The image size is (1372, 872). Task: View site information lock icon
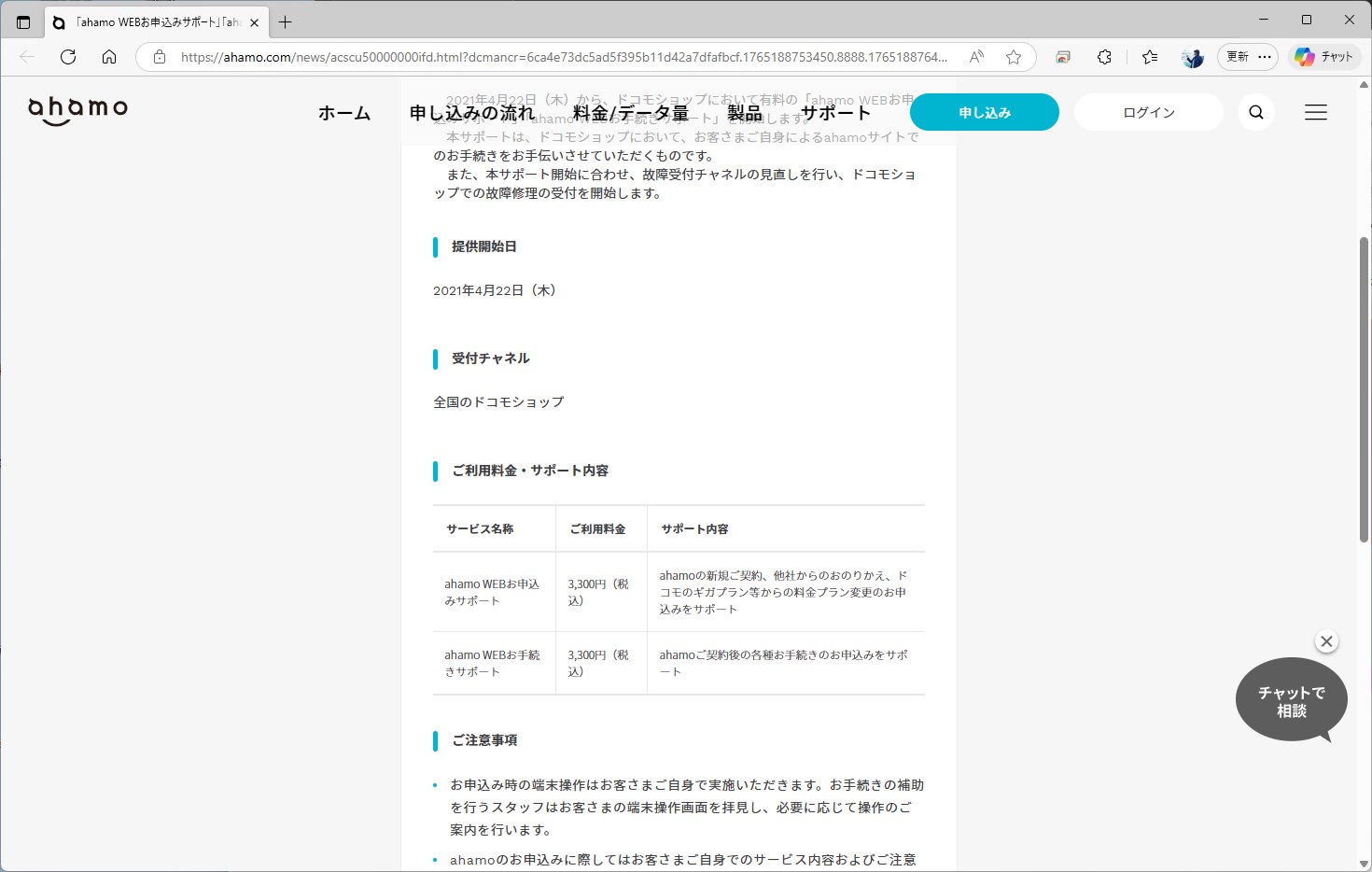[160, 57]
